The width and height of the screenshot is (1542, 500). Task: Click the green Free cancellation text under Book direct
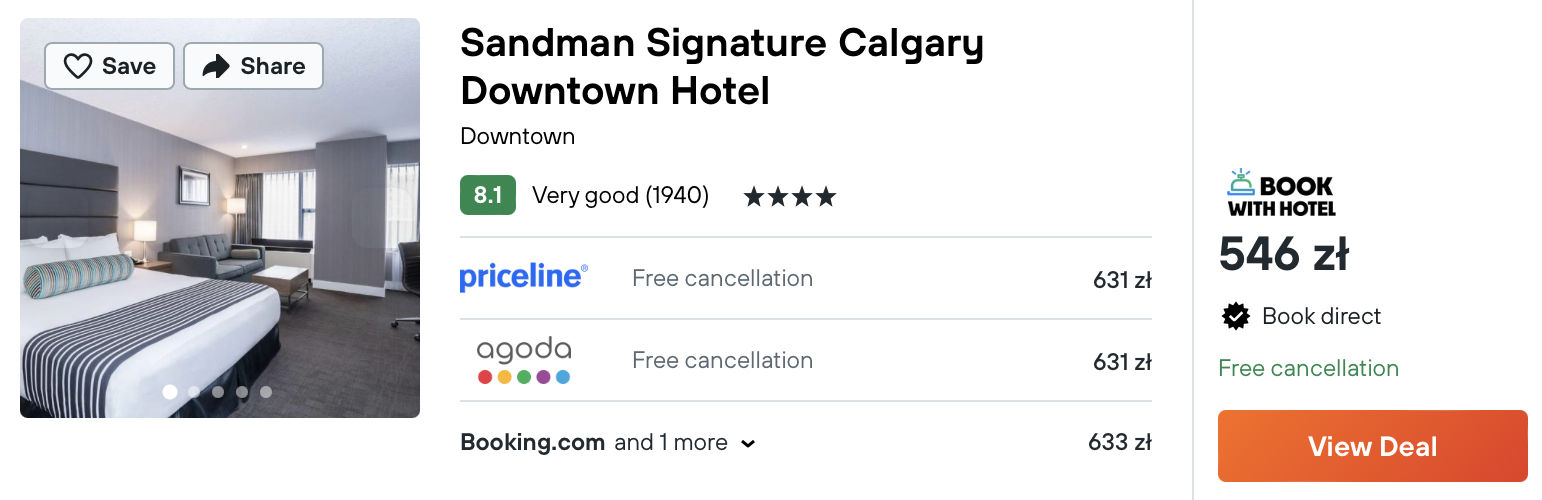tap(1308, 368)
